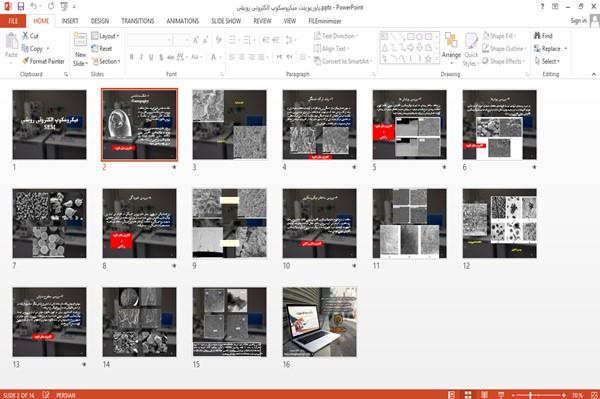
Task: Open the FILE tab
Action: [x=13, y=21]
